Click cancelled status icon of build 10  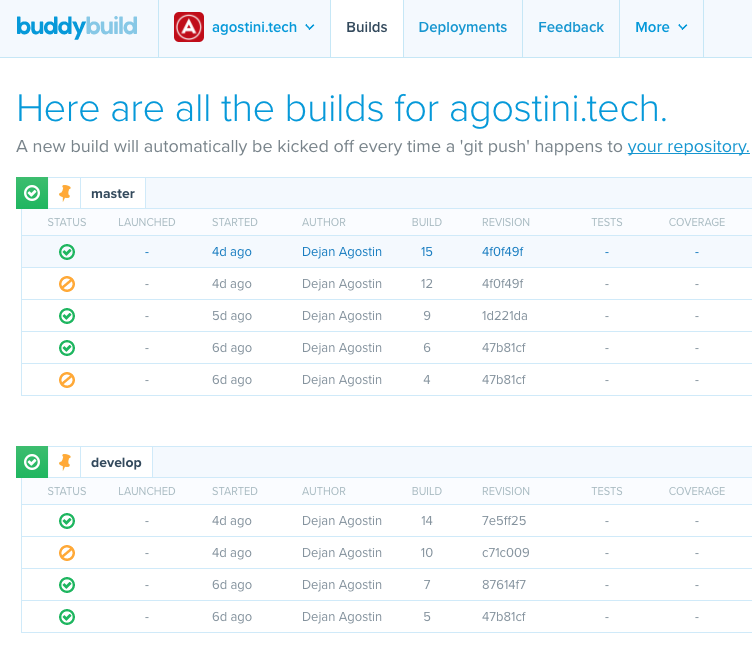pos(67,553)
